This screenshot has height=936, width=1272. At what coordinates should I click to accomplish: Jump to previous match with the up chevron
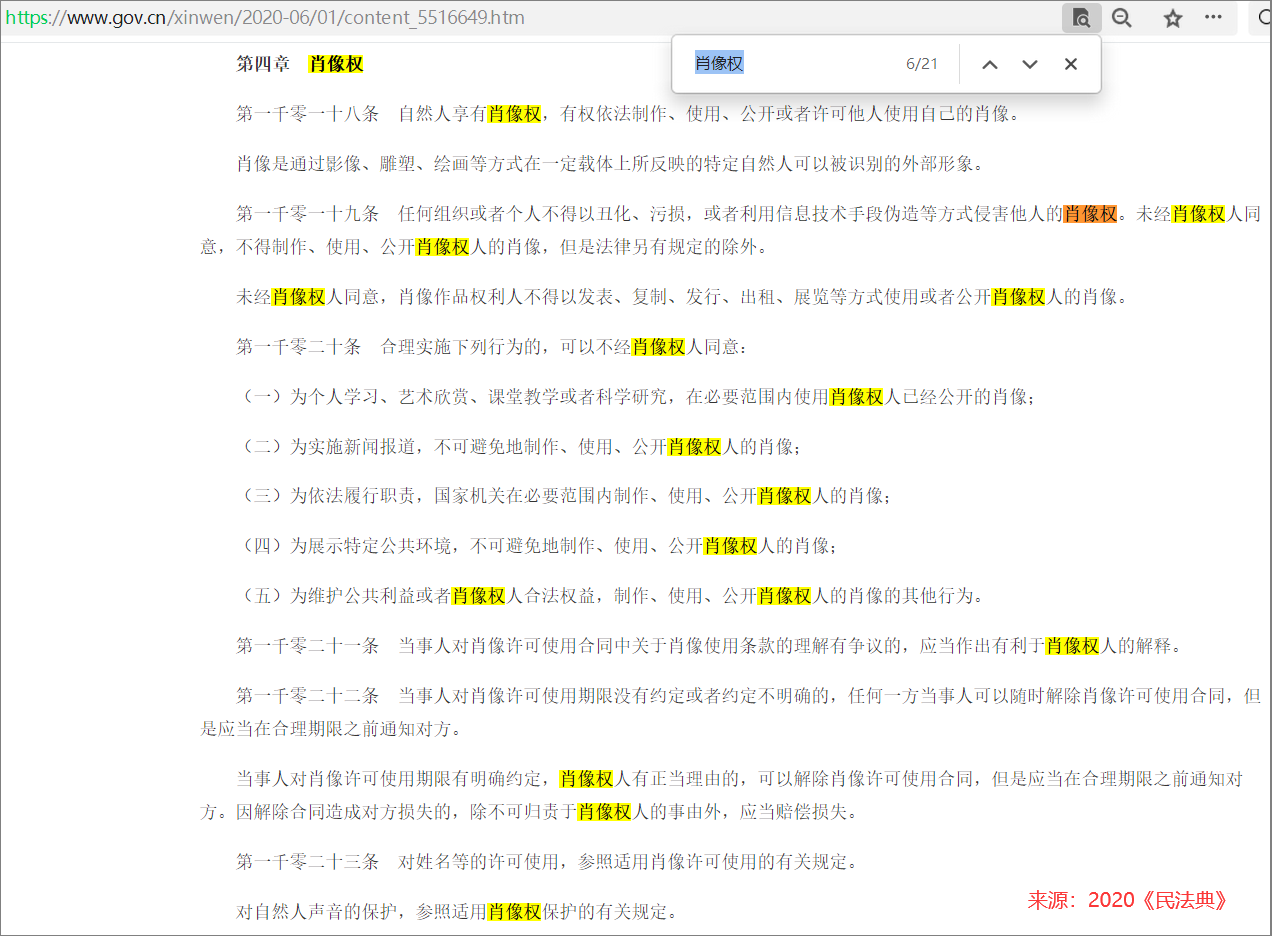click(989, 63)
